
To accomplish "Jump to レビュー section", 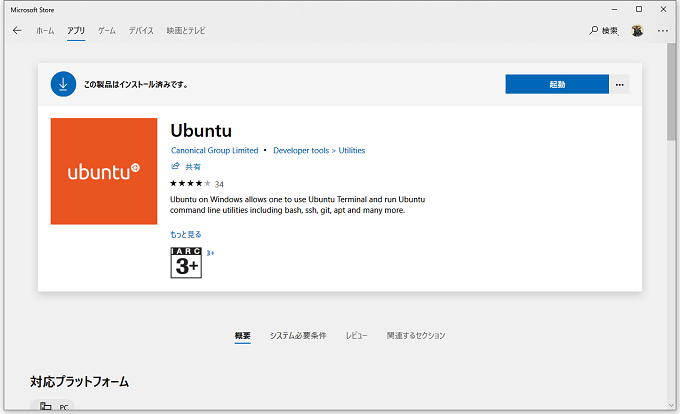I will tap(356, 336).
